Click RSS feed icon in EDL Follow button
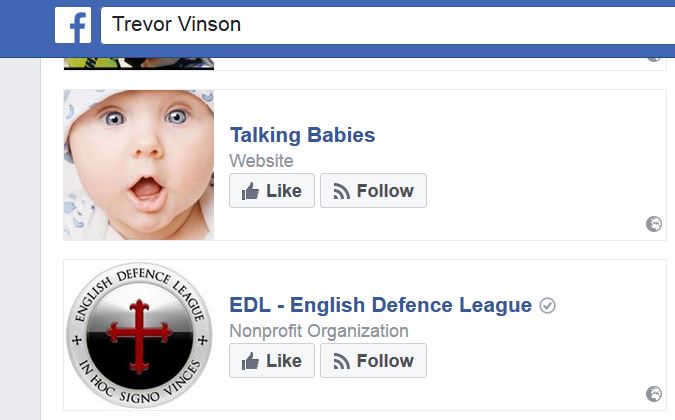 coord(341,361)
